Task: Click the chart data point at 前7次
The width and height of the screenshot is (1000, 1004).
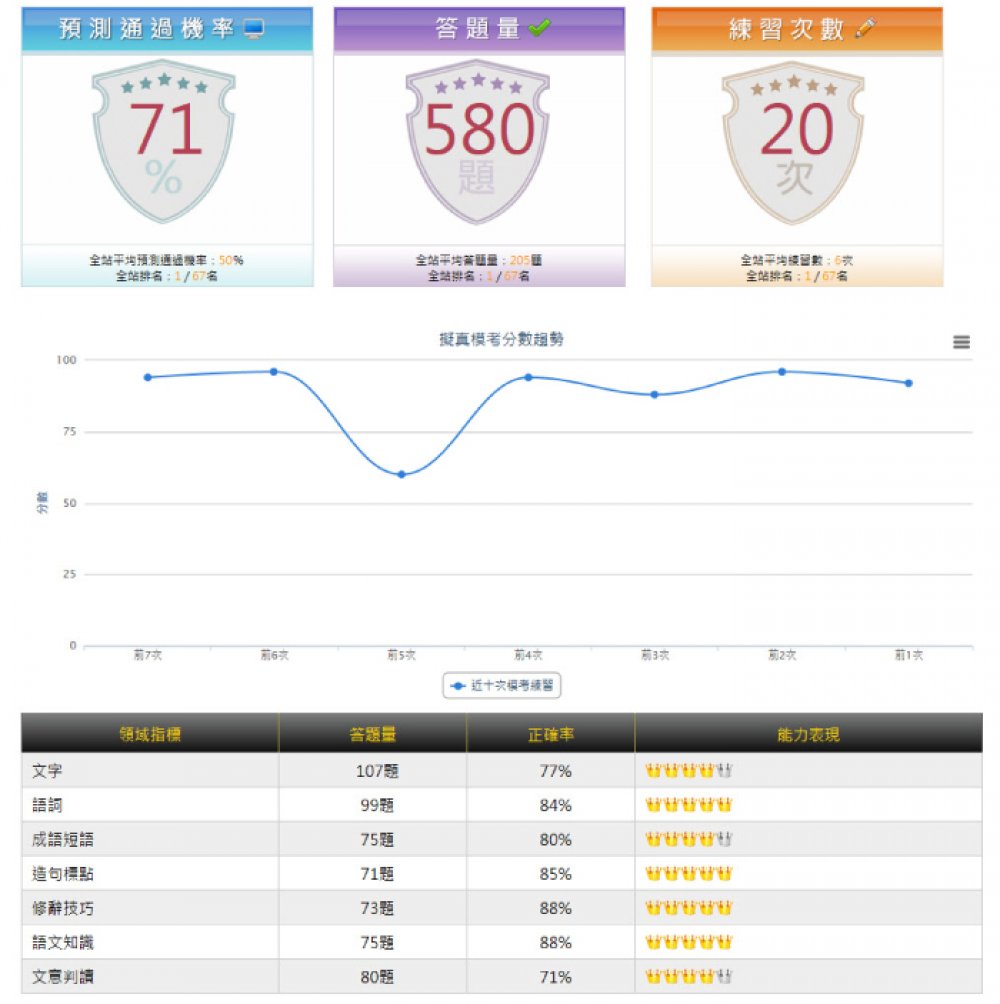Action: (x=147, y=377)
